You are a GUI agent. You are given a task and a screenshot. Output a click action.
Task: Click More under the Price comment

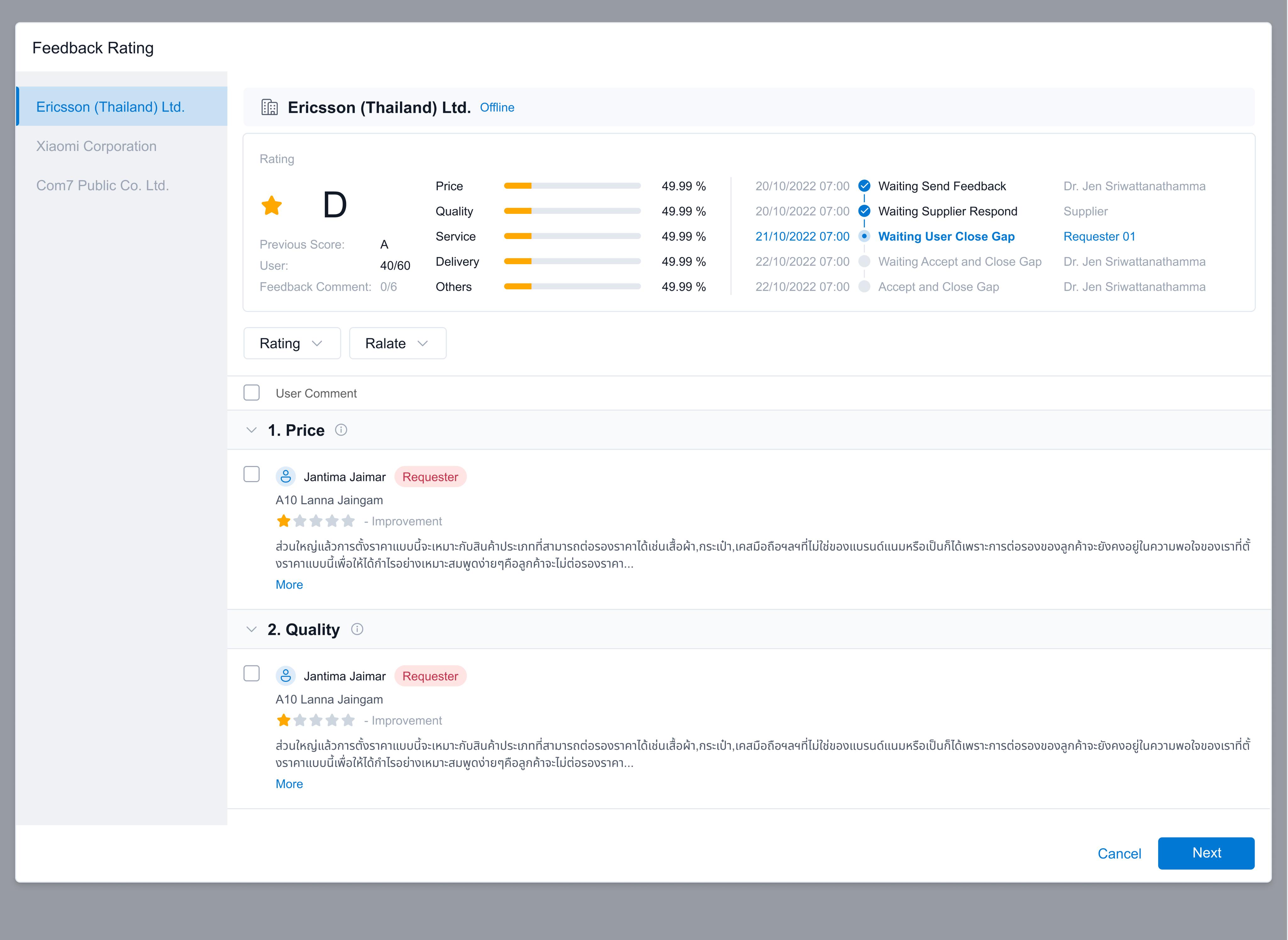tap(289, 584)
